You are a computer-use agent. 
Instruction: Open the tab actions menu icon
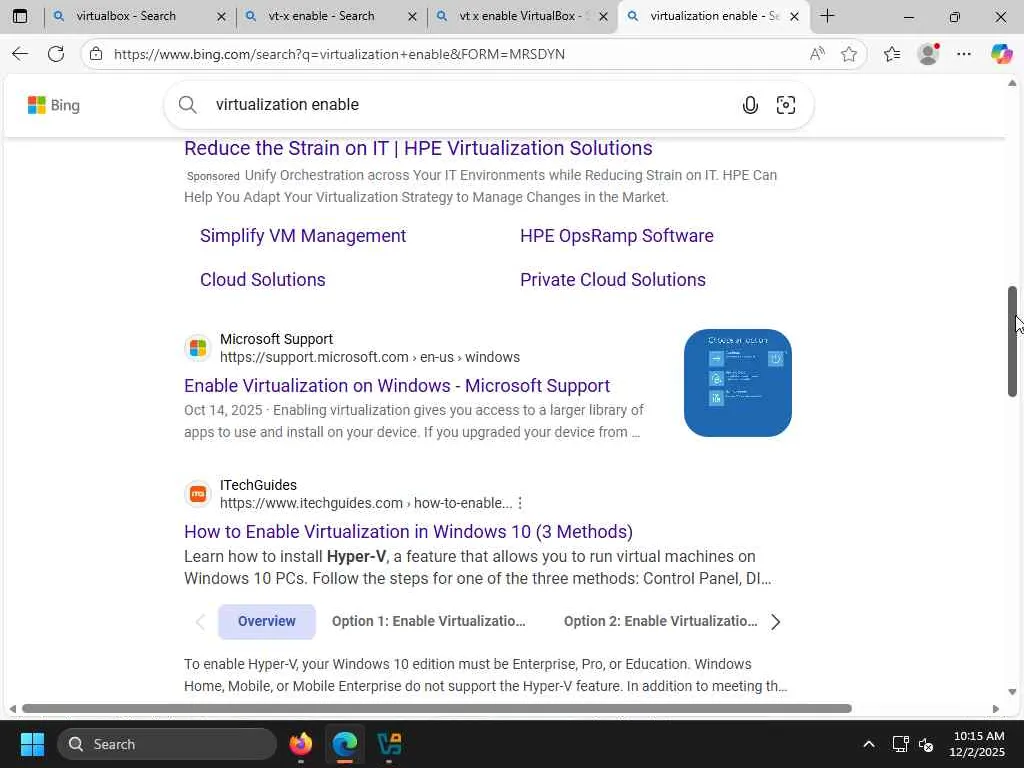click(x=20, y=16)
